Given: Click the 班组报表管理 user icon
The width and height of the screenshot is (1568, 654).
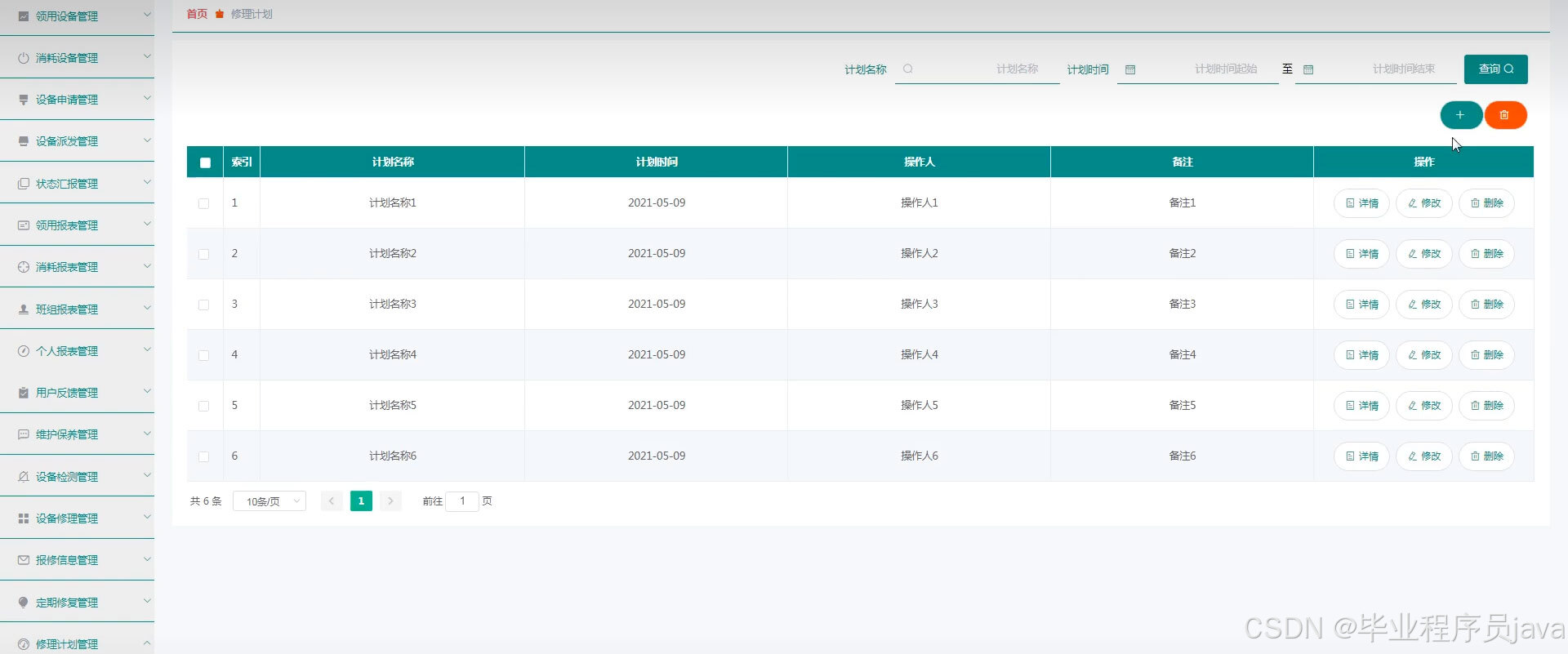Looking at the screenshot, I should [24, 309].
